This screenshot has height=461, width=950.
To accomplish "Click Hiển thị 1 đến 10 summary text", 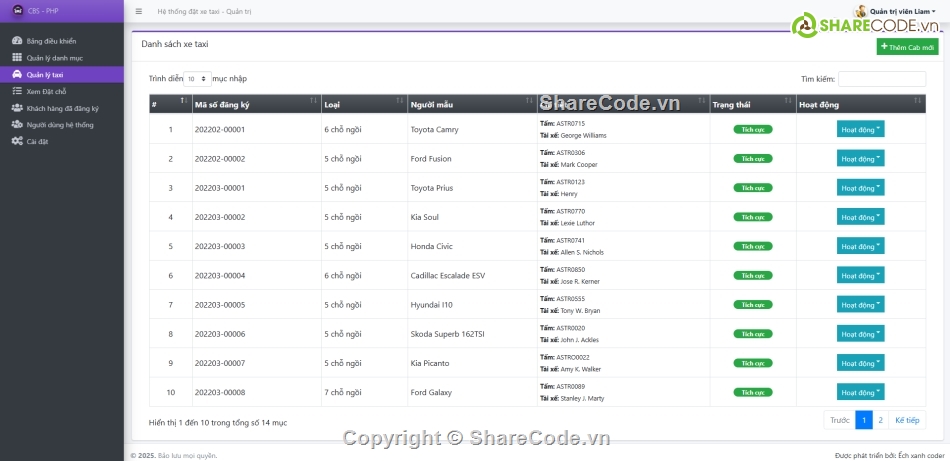I will point(218,423).
